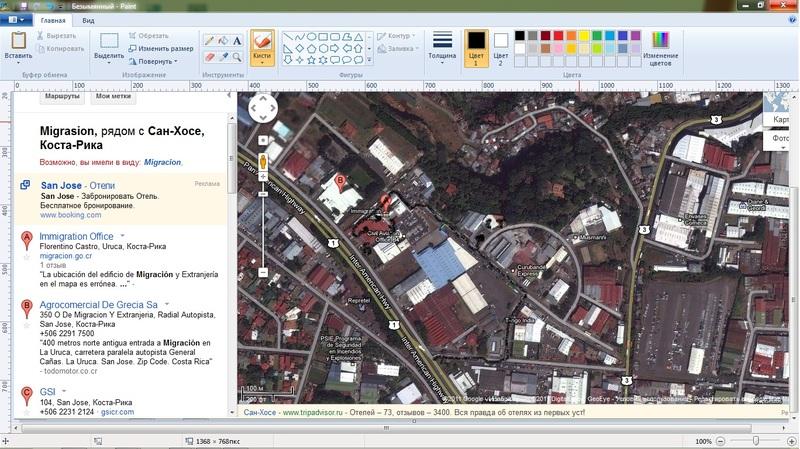
Task: Activate Цвет 1 foreground color
Action: pos(476,48)
